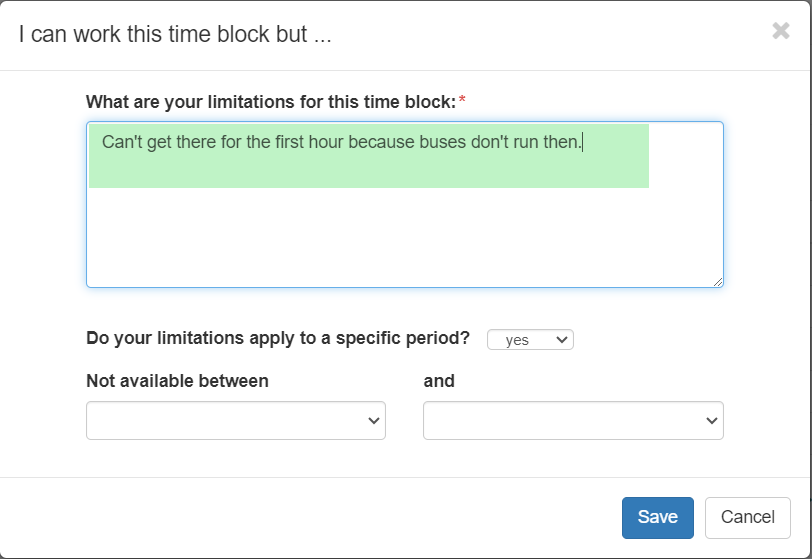
Task: Save the time block limitations
Action: [x=657, y=517]
